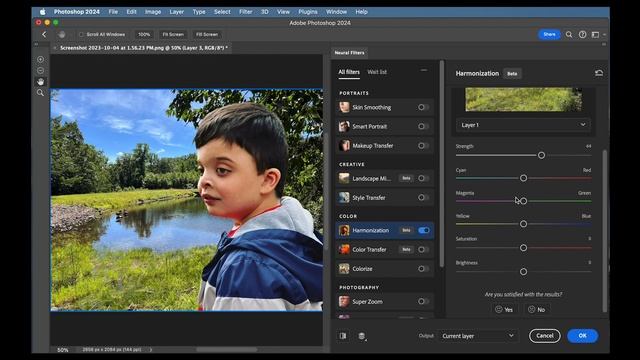Open the Help question mark icon
Image resolution: width=640 pixels, height=360 pixels.
pos(582,35)
